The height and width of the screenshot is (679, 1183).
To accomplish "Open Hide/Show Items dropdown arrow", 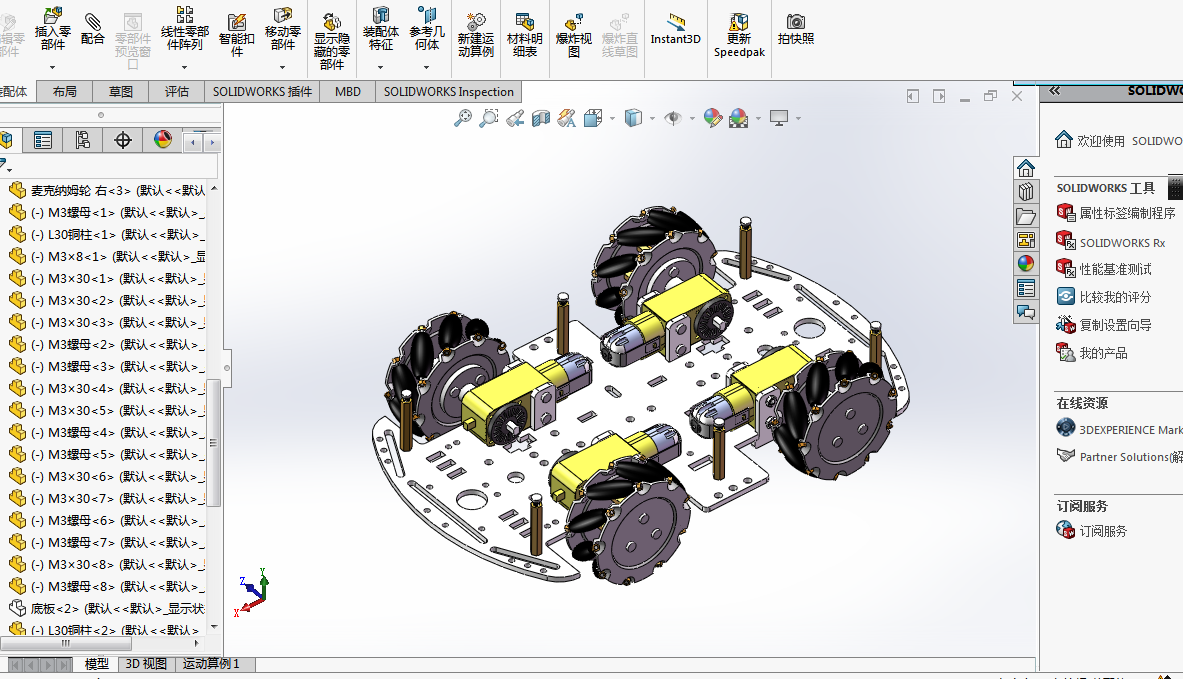I will 692,118.
